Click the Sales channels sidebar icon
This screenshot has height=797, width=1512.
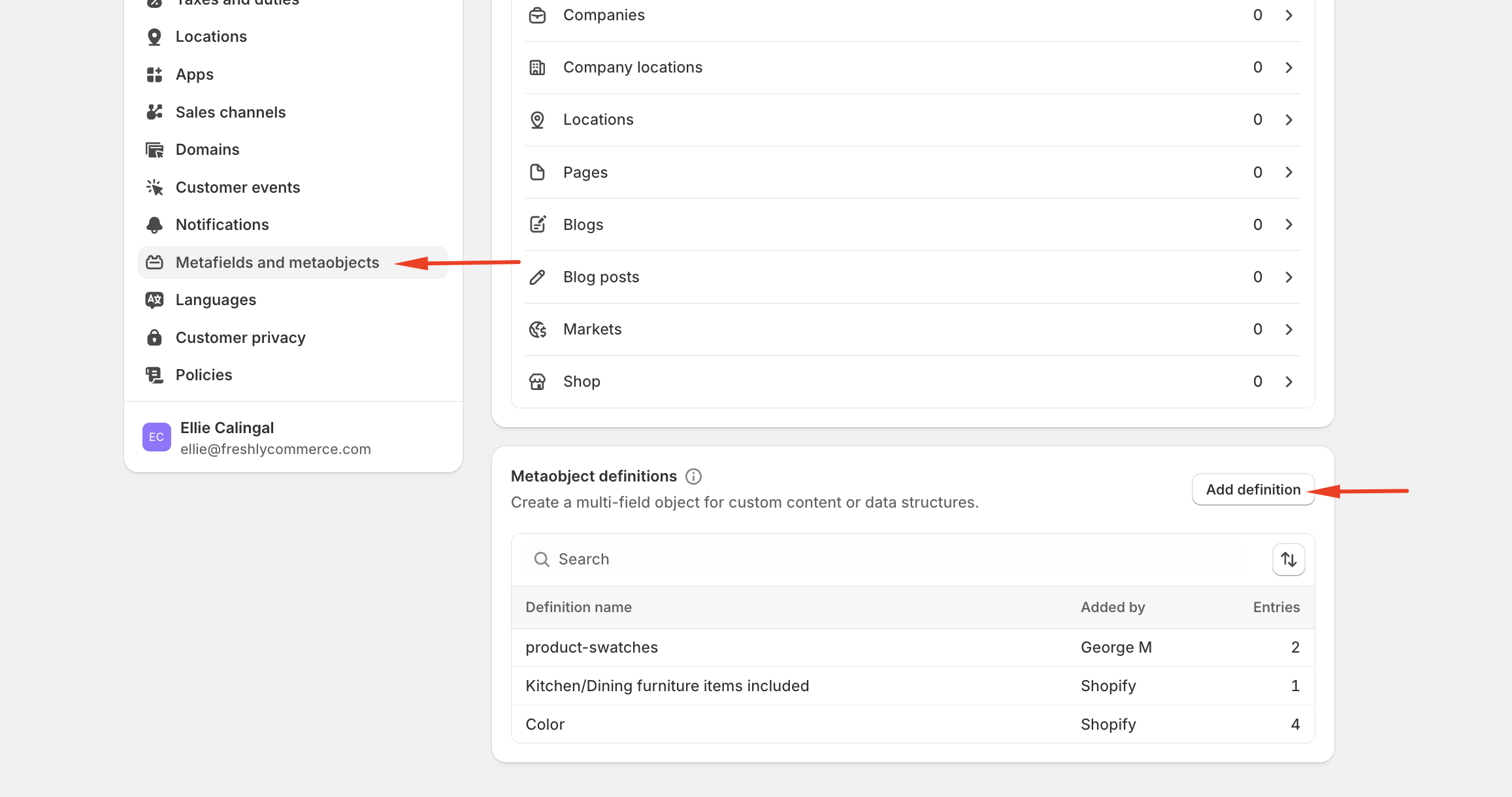coord(154,112)
